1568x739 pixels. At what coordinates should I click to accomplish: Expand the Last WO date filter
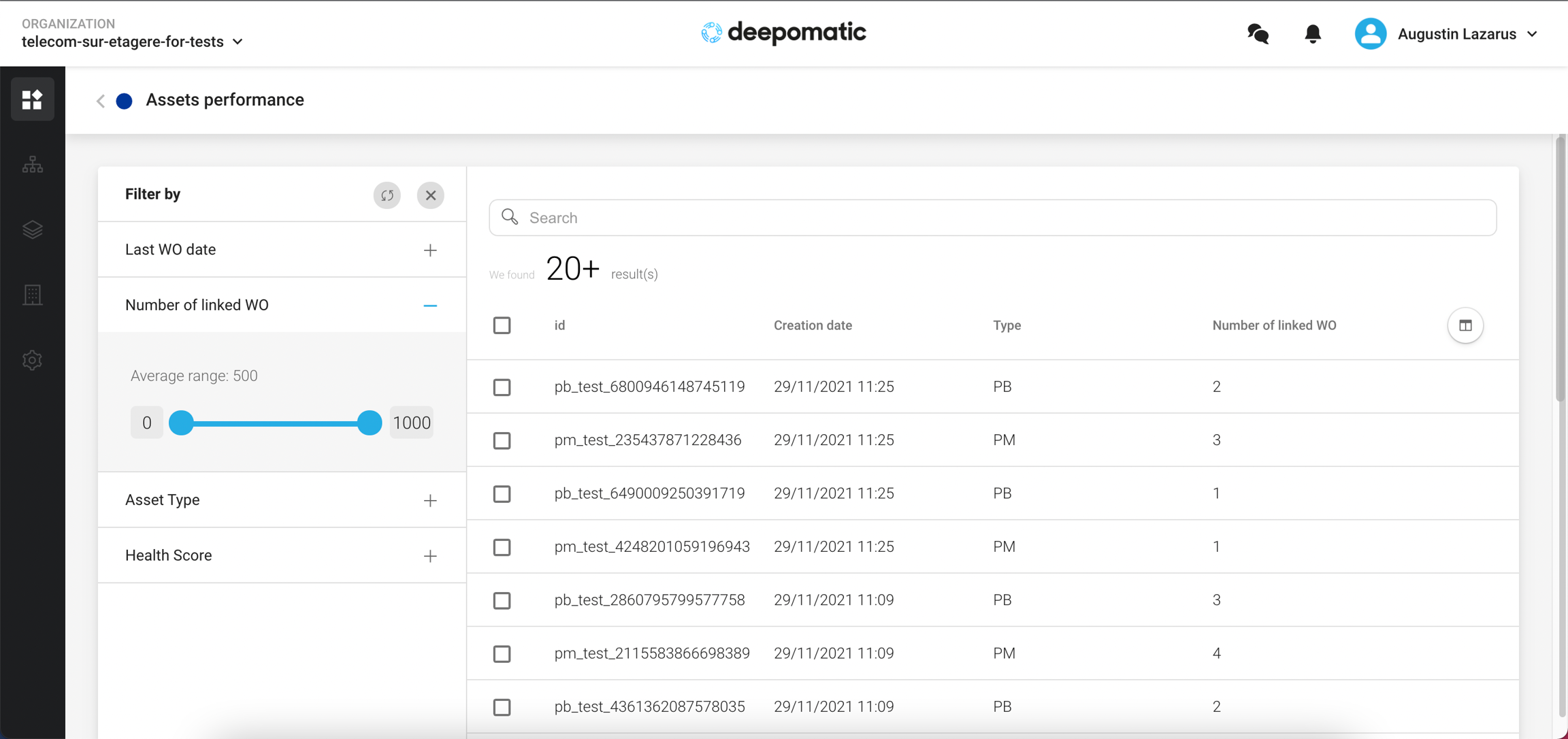[x=429, y=250]
